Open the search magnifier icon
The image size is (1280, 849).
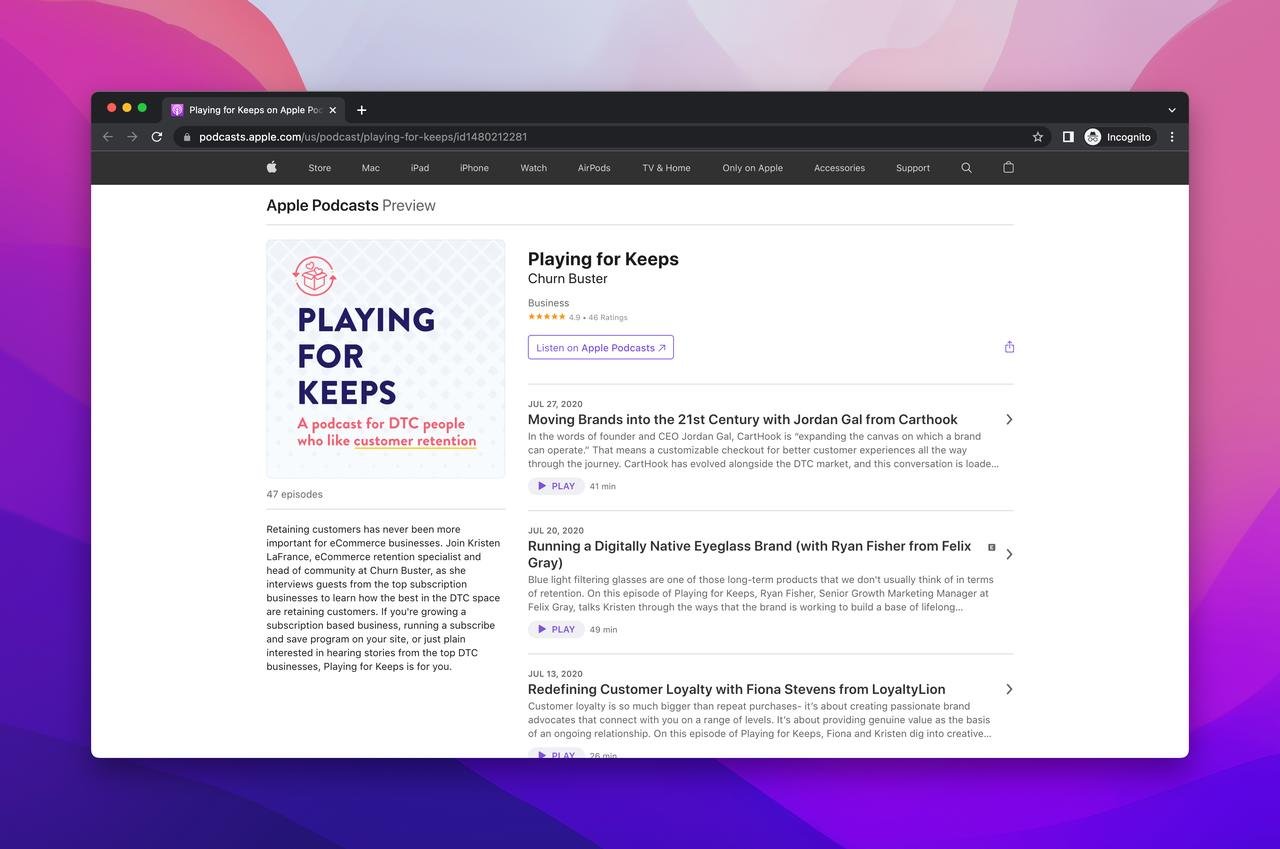point(966,168)
